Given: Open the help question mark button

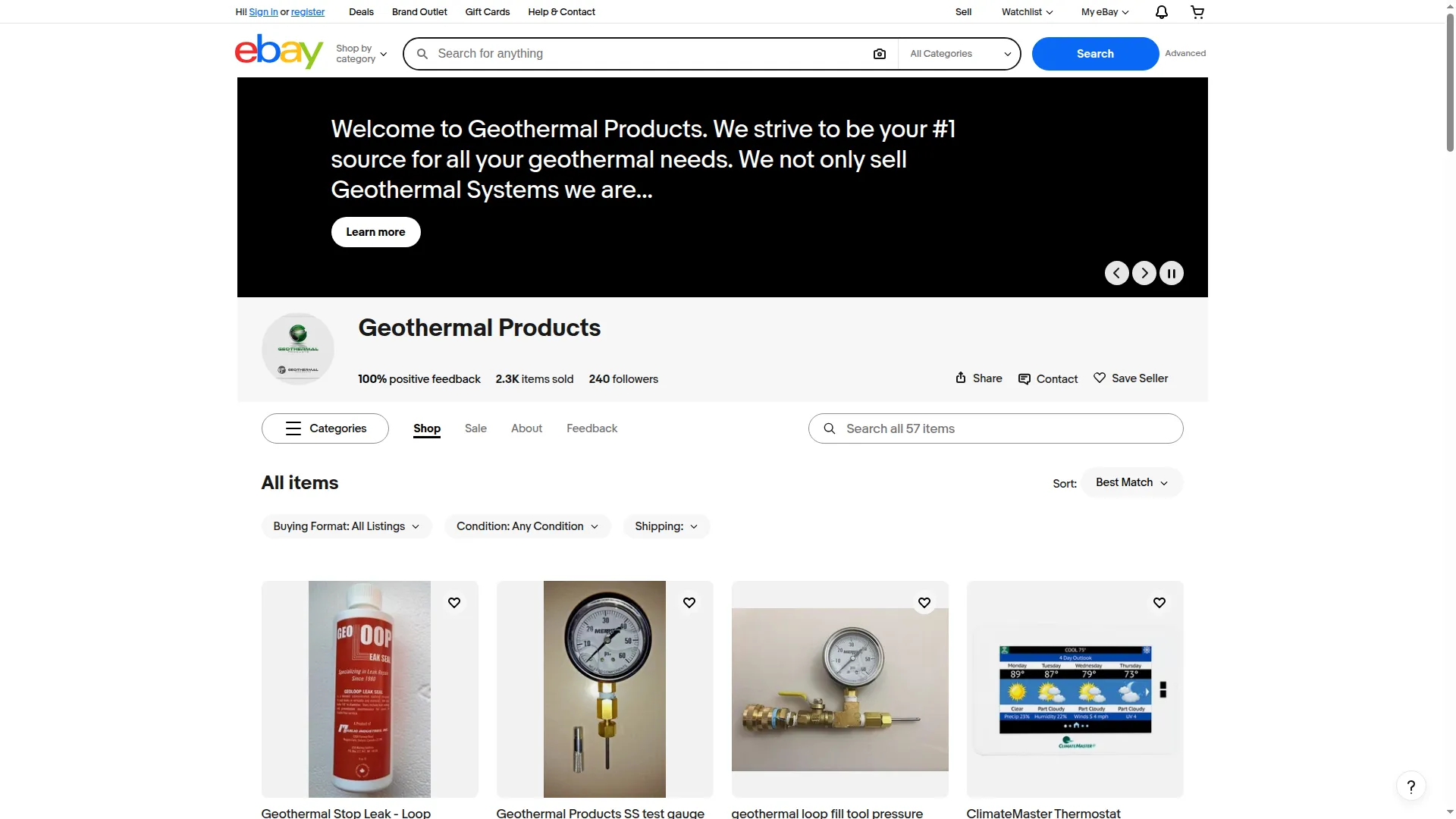Looking at the screenshot, I should coord(1411,786).
